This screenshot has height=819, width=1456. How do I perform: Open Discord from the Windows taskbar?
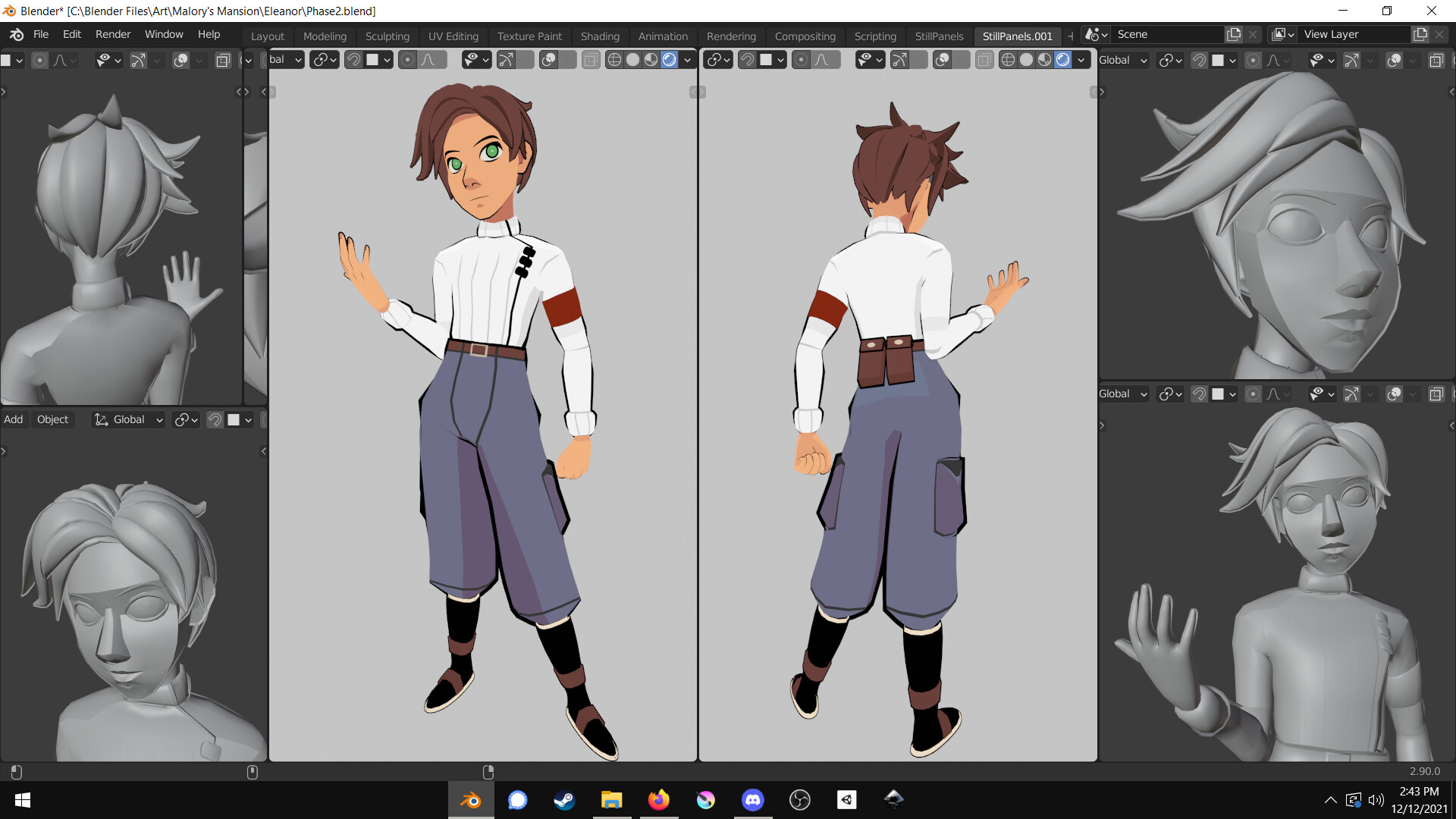752,799
